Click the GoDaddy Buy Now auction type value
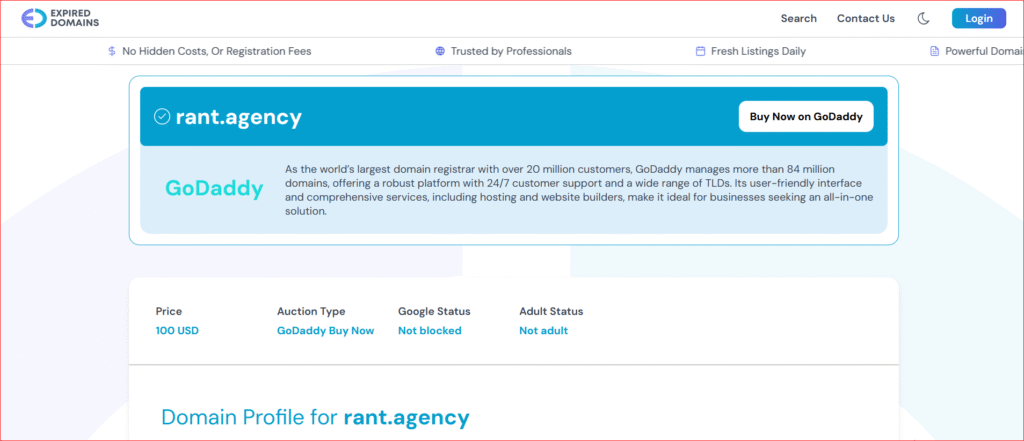The width and height of the screenshot is (1024, 441). (x=325, y=331)
